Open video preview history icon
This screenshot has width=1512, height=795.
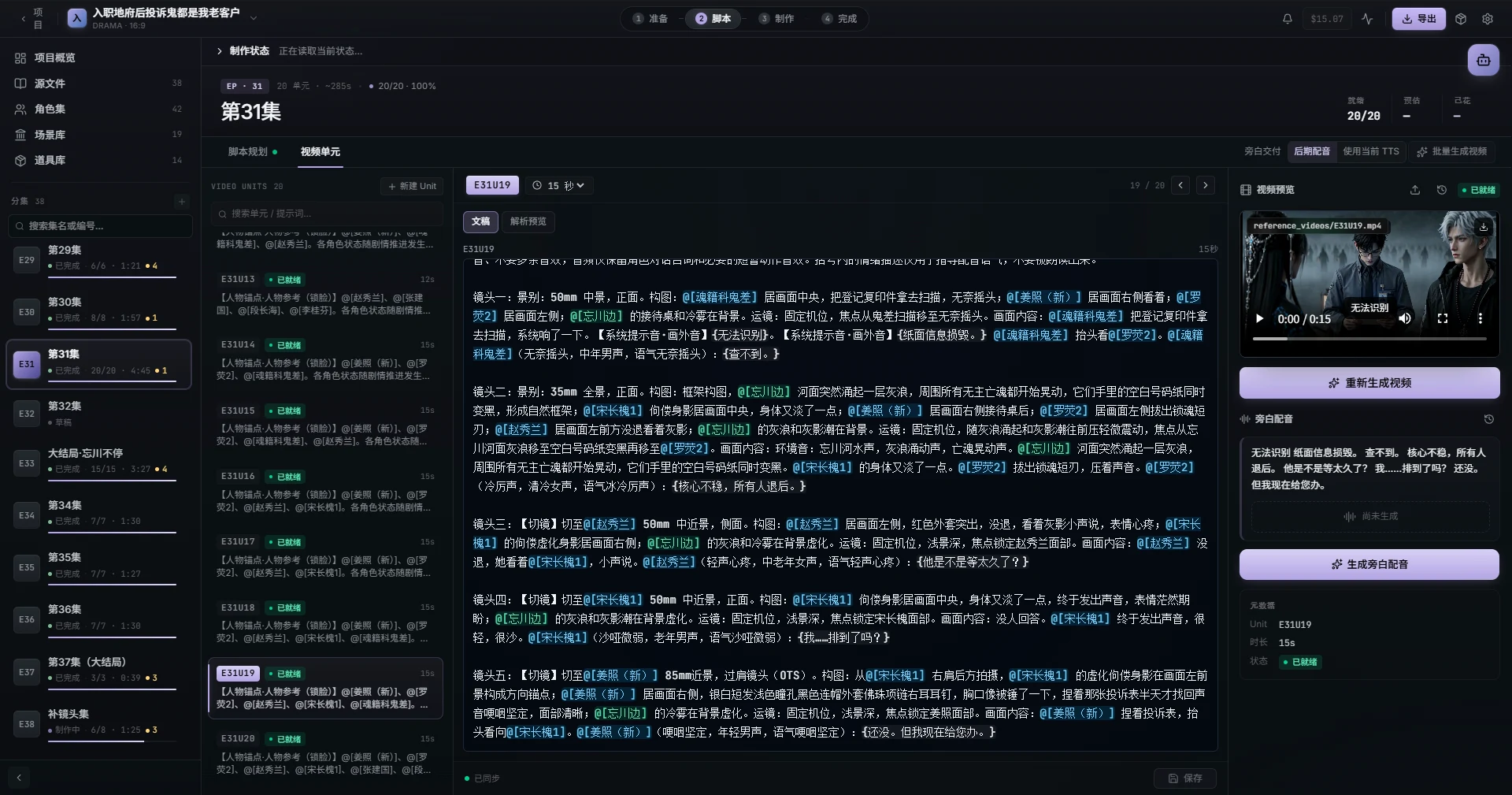(x=1442, y=190)
